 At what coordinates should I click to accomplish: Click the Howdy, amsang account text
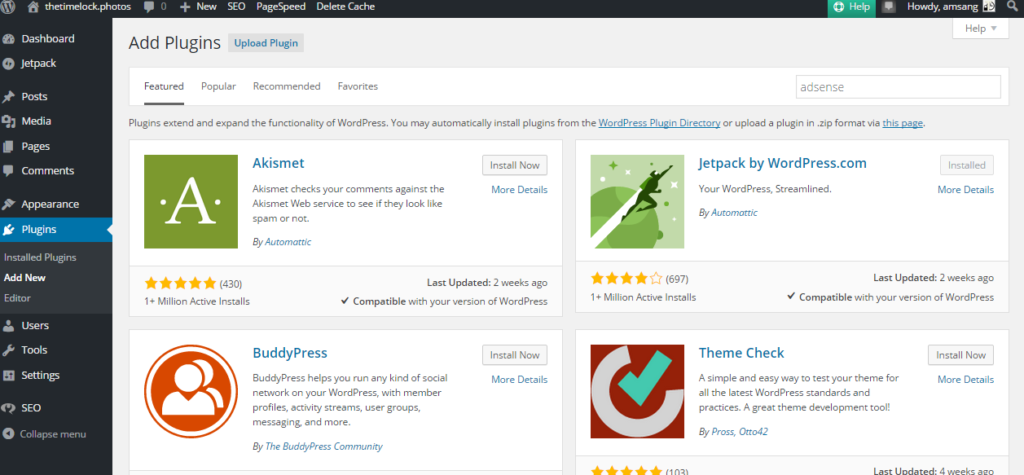pyautogui.click(x=942, y=7)
